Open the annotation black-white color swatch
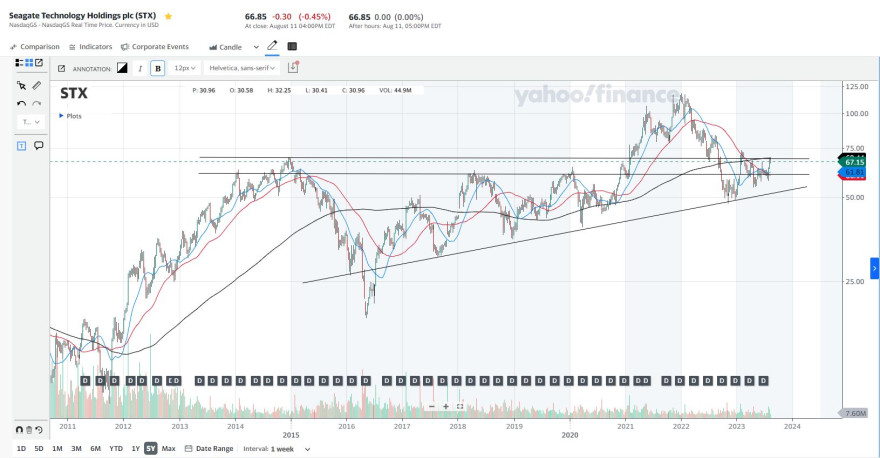The image size is (880, 458). pos(122,68)
